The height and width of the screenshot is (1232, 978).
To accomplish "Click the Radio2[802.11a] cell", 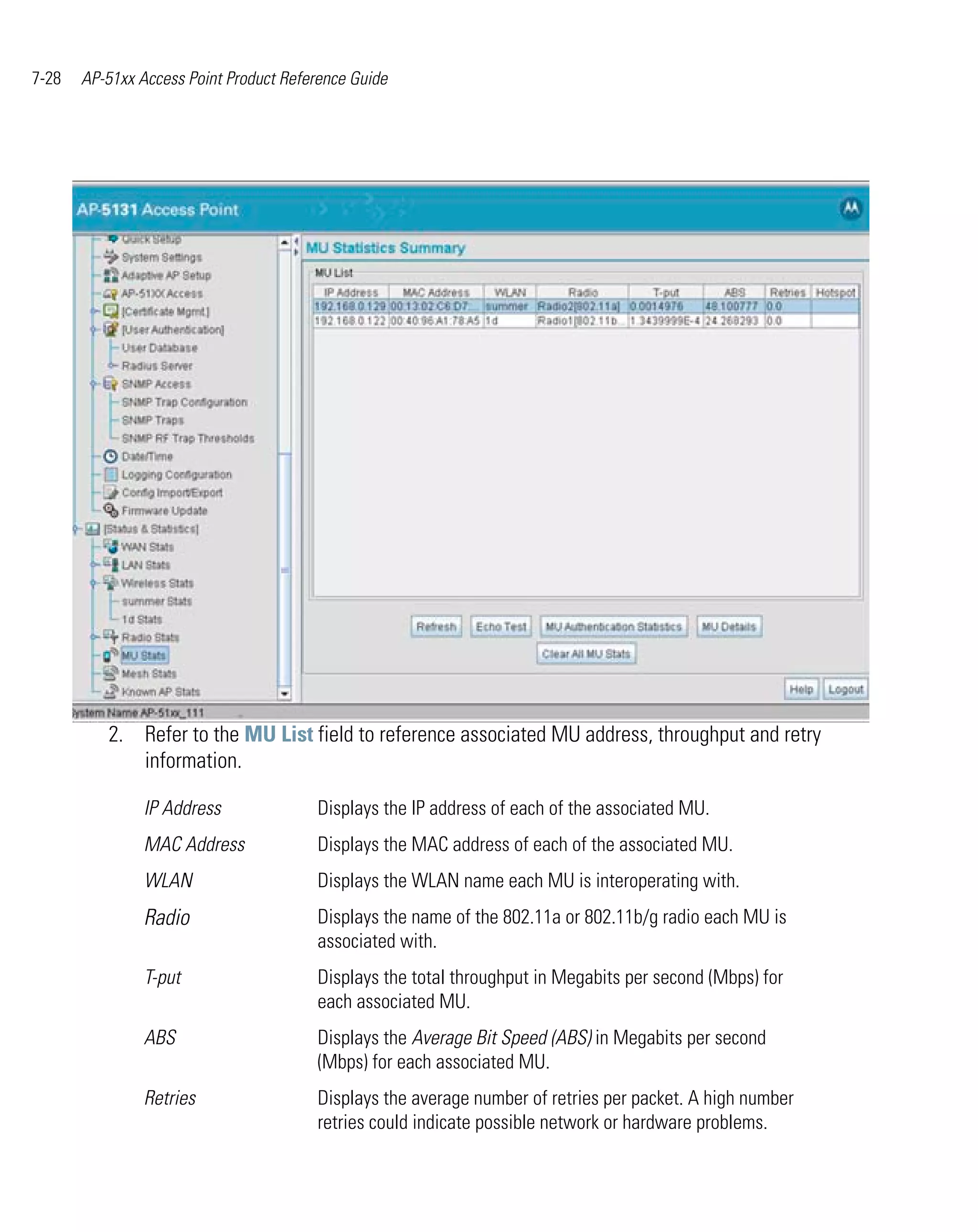I will coord(582,306).
